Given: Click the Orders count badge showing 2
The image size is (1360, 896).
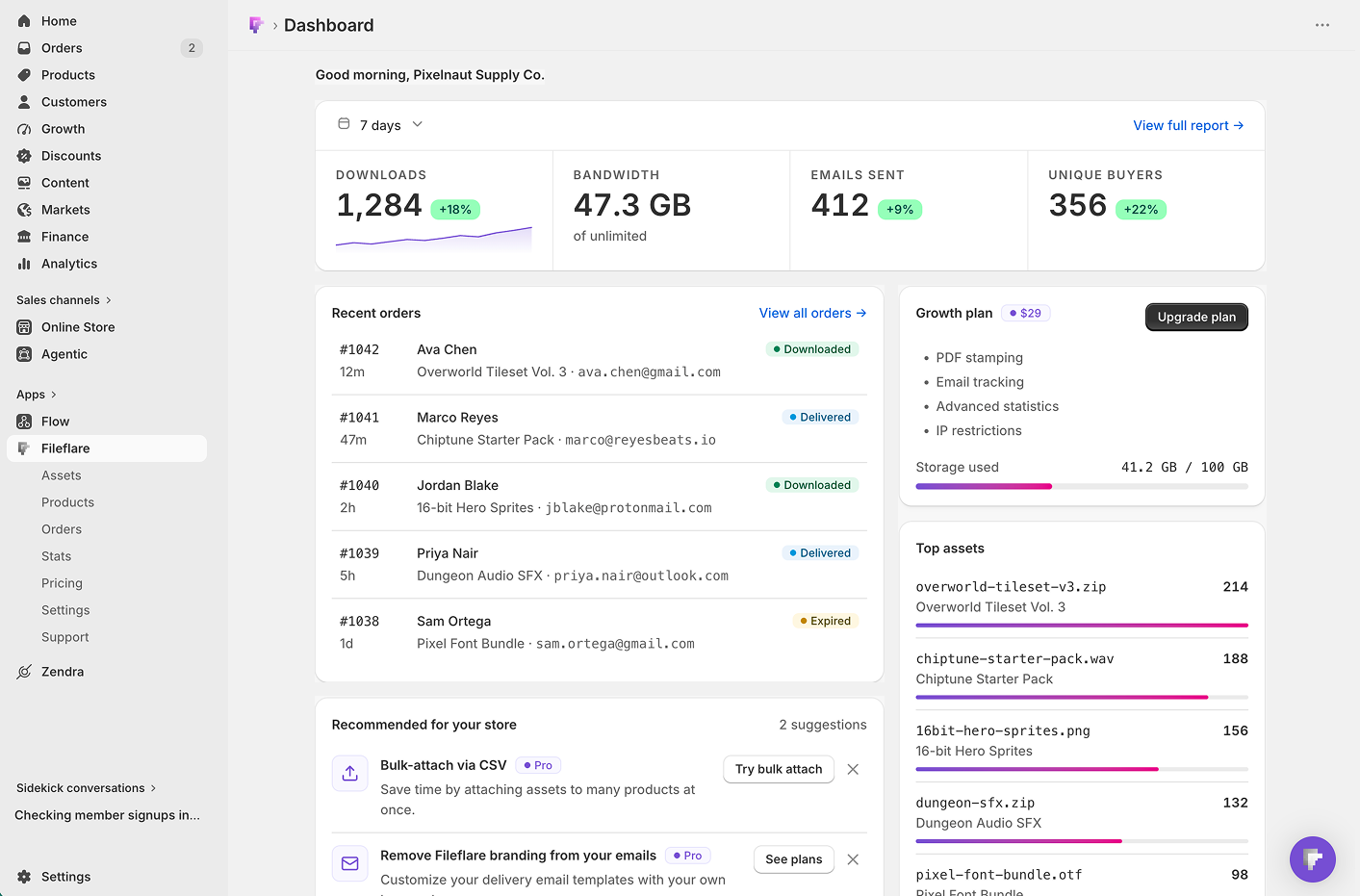Looking at the screenshot, I should coord(192,48).
